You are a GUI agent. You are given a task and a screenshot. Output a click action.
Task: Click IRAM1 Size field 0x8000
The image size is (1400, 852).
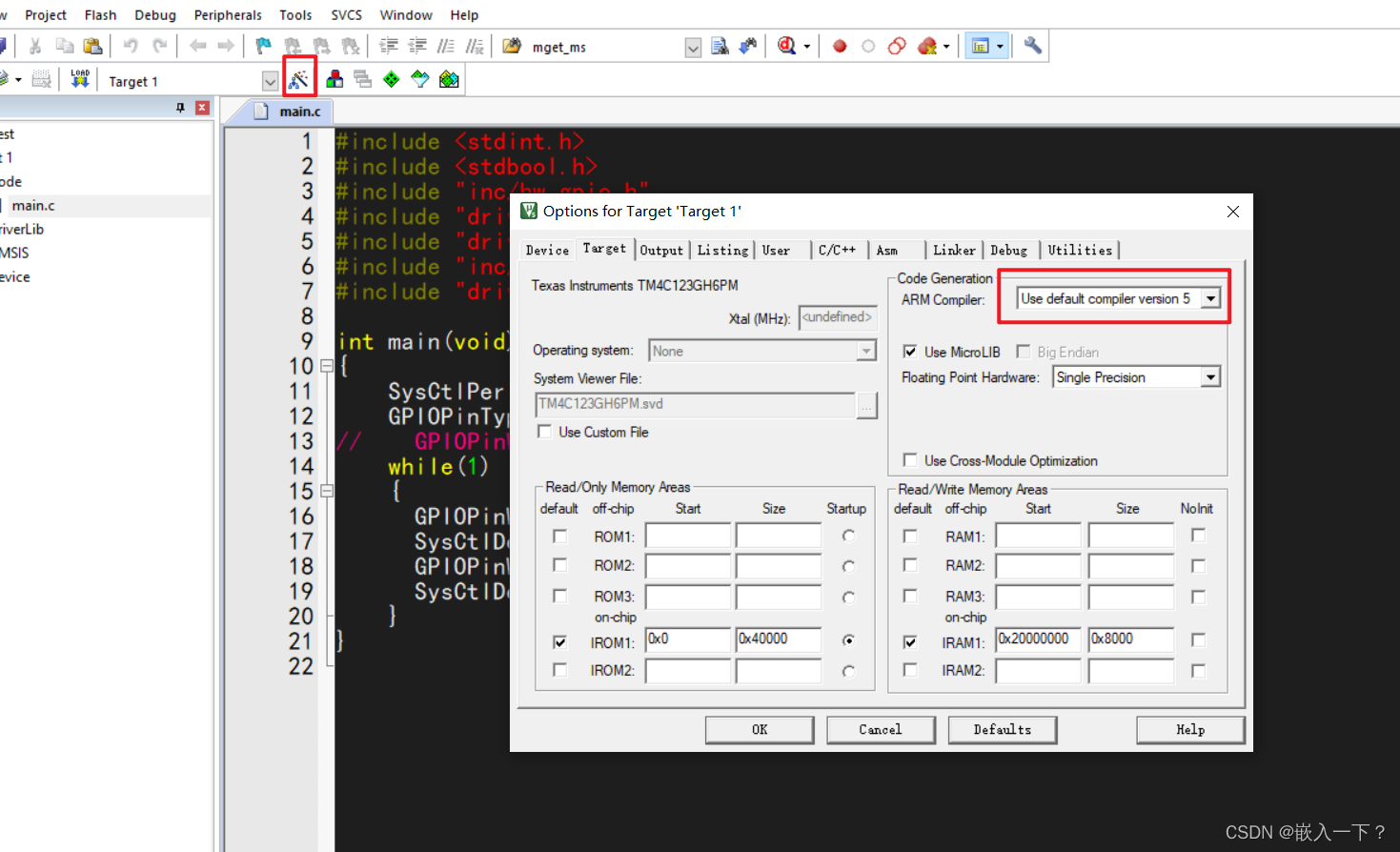[x=1131, y=639]
